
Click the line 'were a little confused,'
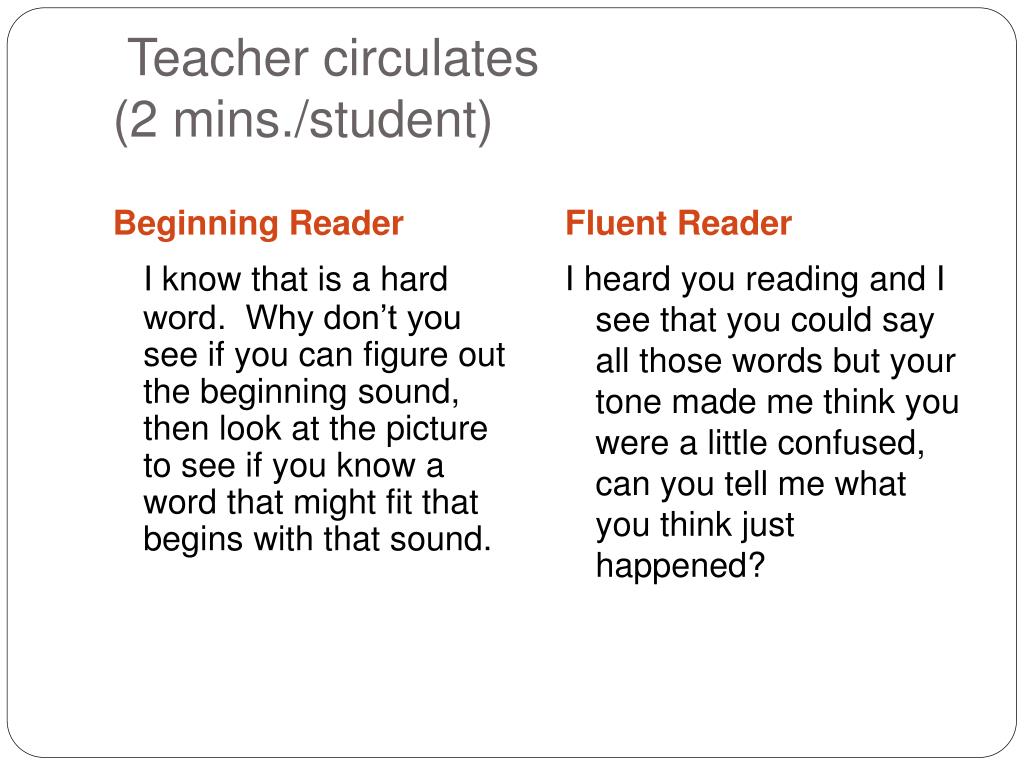point(760,443)
